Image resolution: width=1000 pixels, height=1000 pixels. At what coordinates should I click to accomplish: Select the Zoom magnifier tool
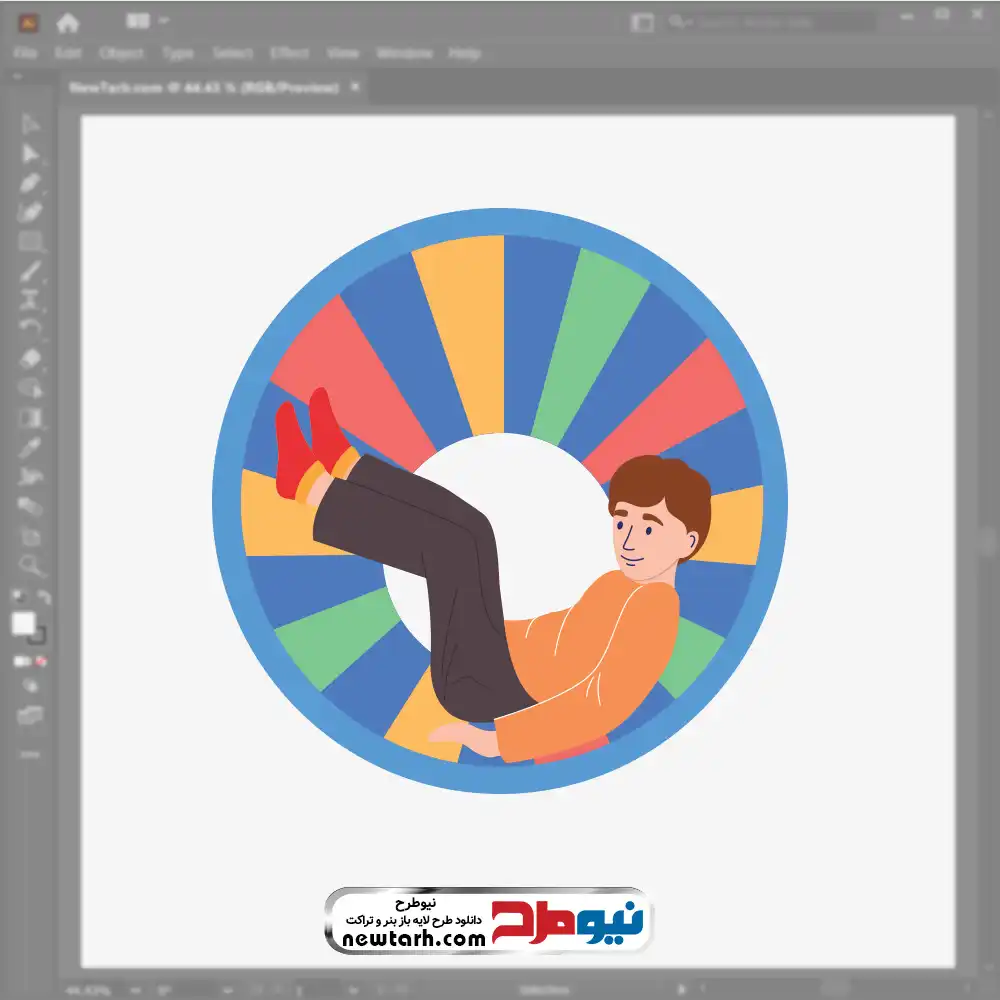[30, 564]
